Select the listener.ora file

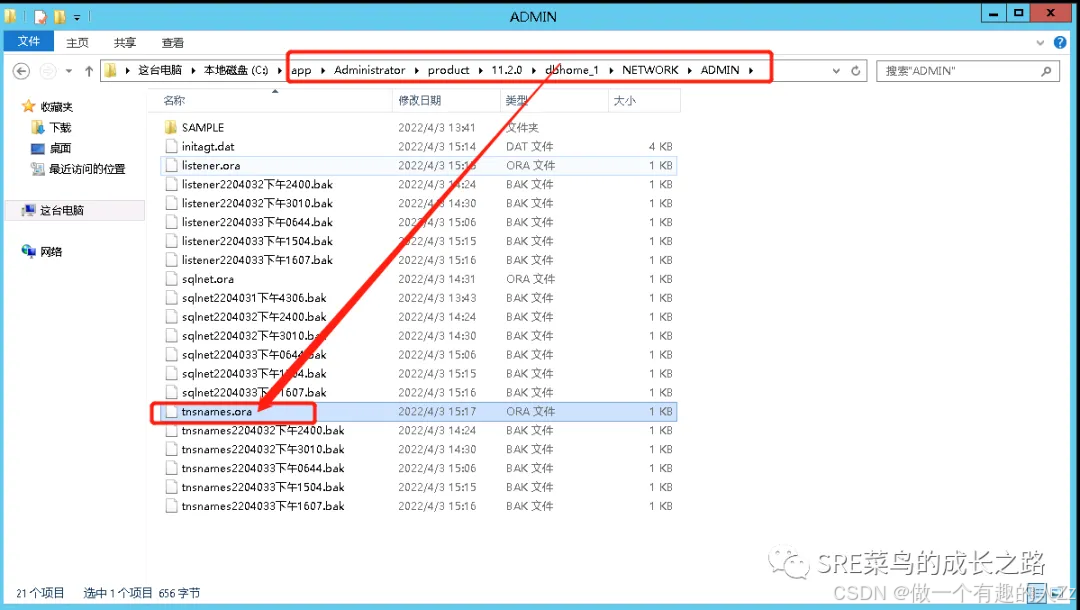419,165
